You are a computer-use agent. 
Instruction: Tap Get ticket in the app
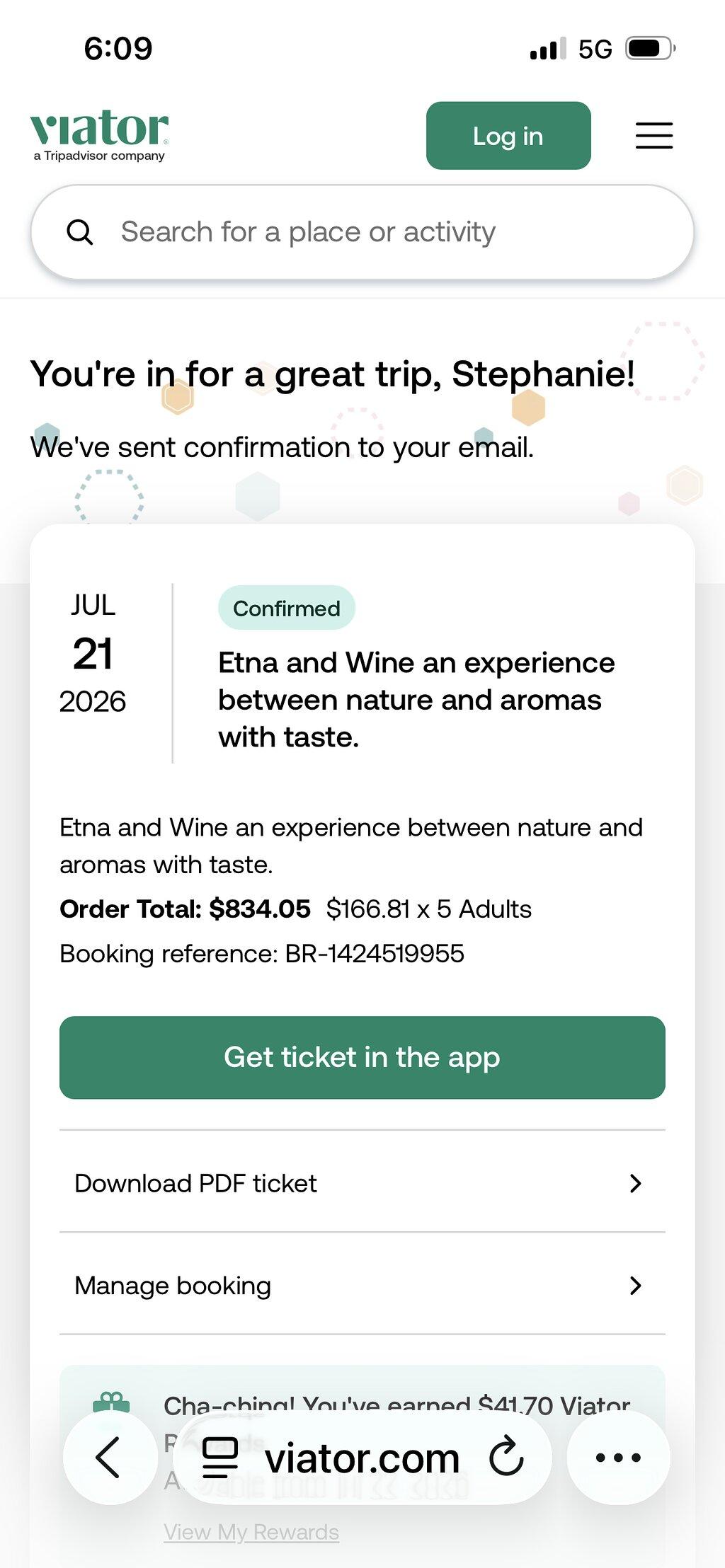[x=362, y=1057]
